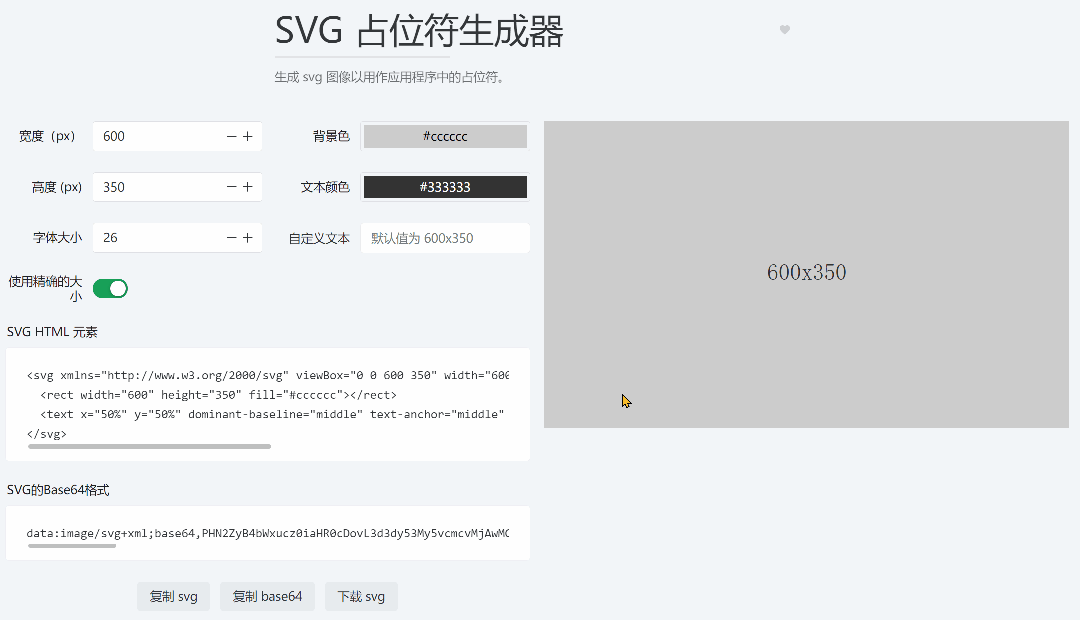Click the Base64 output scrollbar
This screenshot has width=1080, height=620.
click(71, 545)
